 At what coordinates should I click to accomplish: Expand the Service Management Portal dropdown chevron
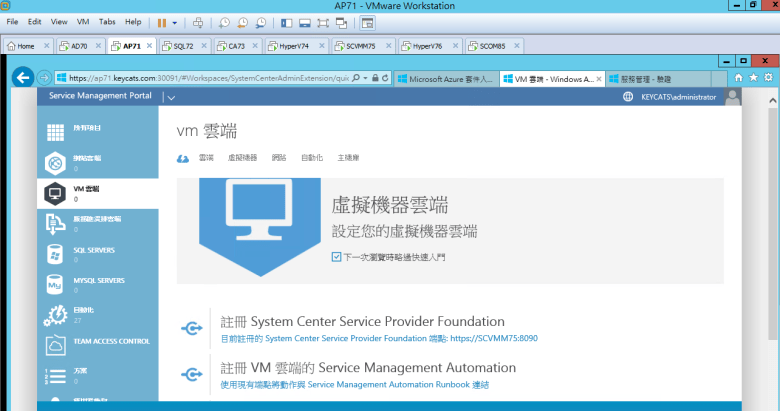pyautogui.click(x=171, y=98)
